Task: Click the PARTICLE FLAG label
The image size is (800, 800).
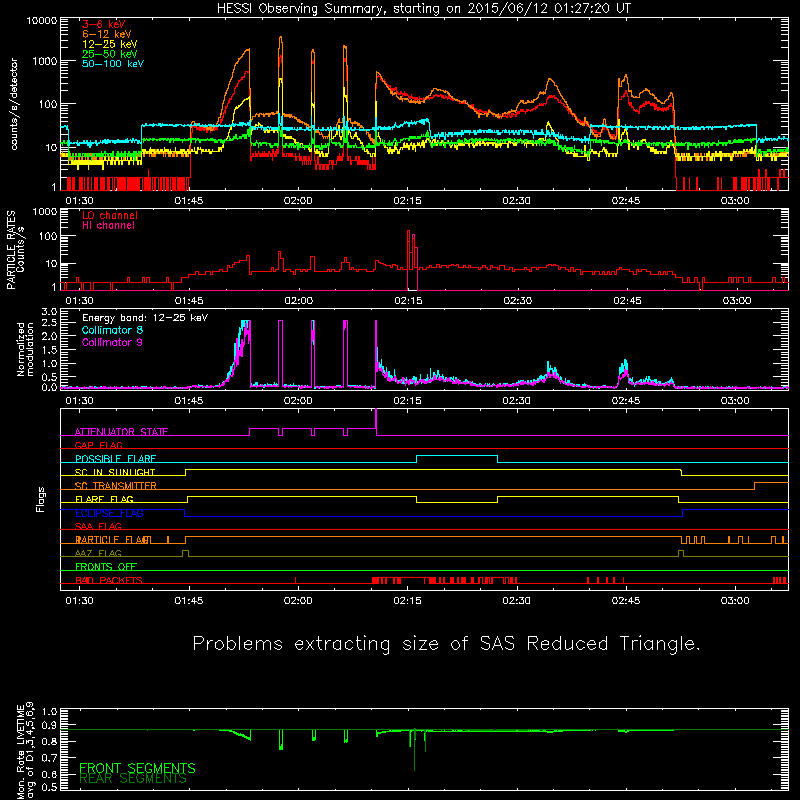Action: click(x=112, y=539)
